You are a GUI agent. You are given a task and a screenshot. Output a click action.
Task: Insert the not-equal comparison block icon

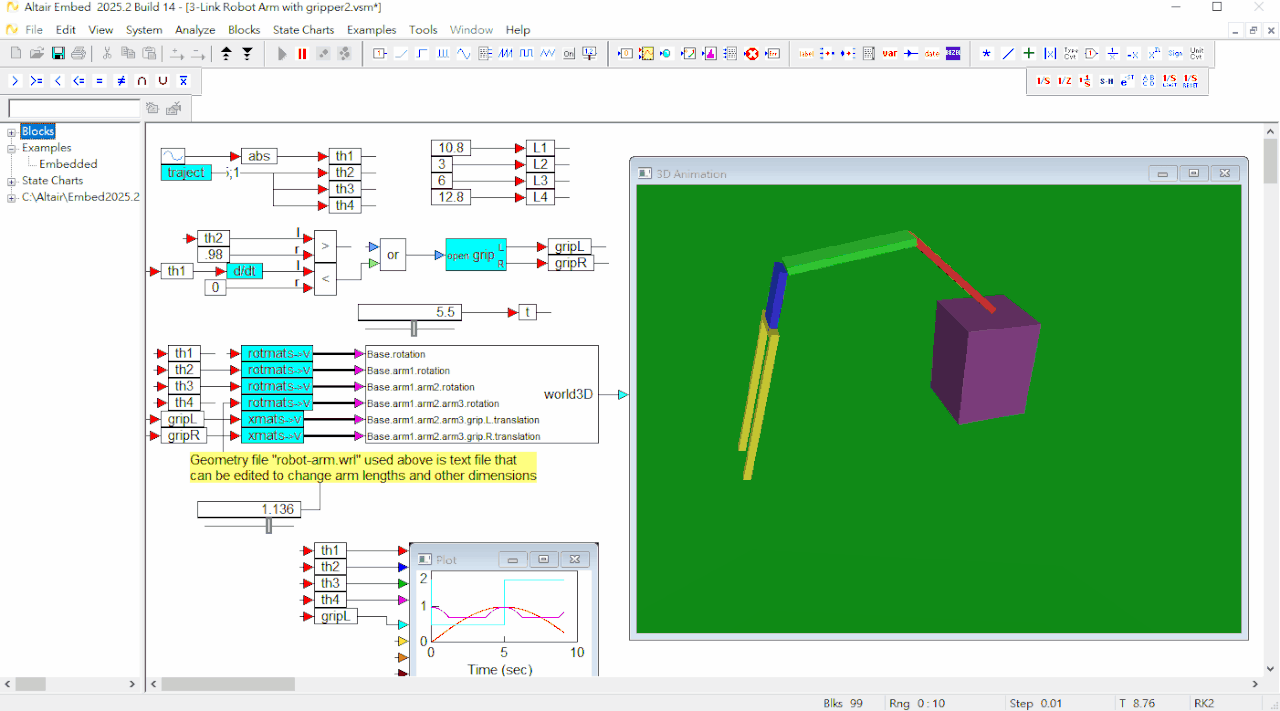[120, 80]
